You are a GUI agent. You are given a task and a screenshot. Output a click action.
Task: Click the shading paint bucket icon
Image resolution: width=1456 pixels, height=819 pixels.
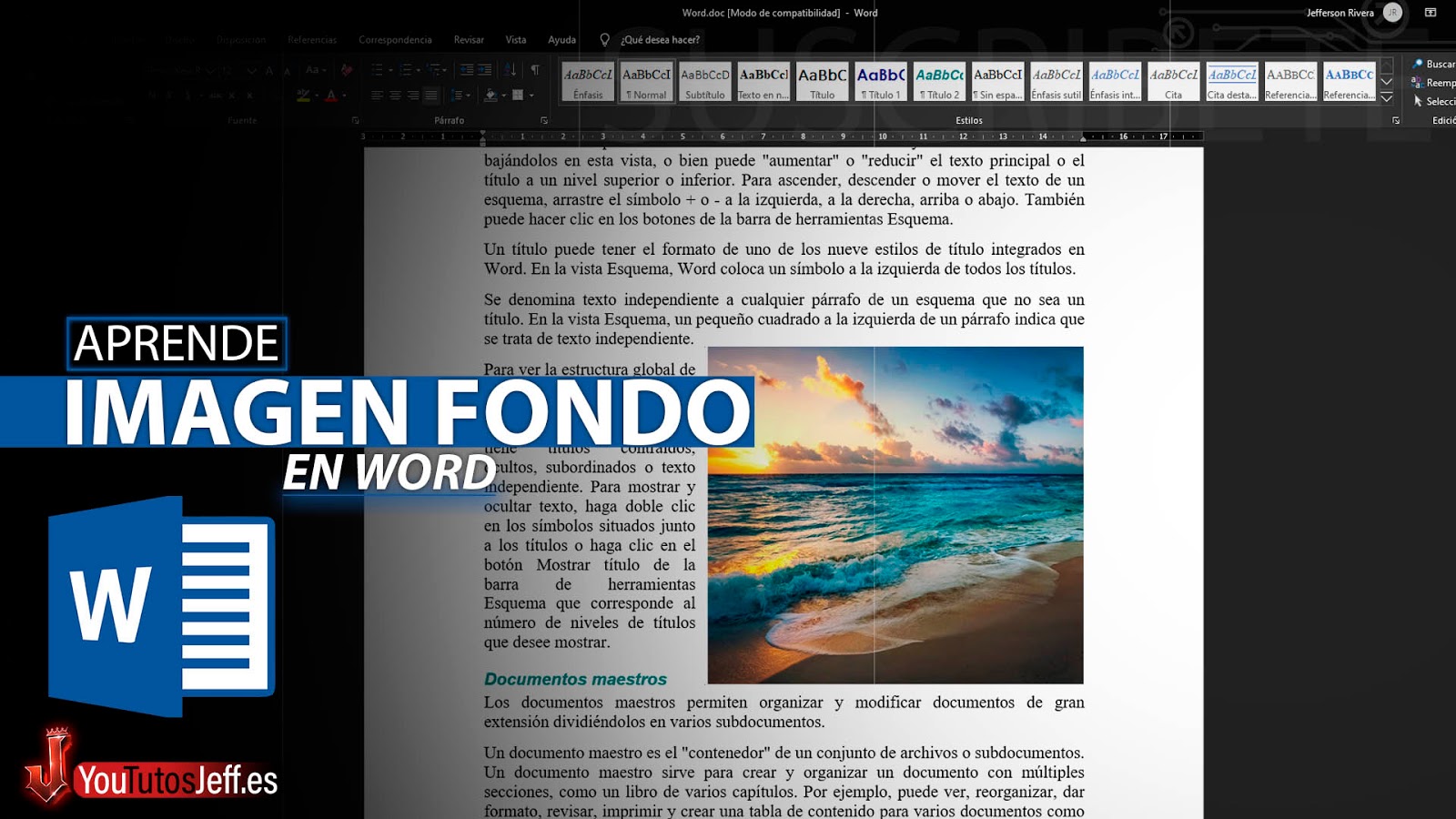click(490, 95)
